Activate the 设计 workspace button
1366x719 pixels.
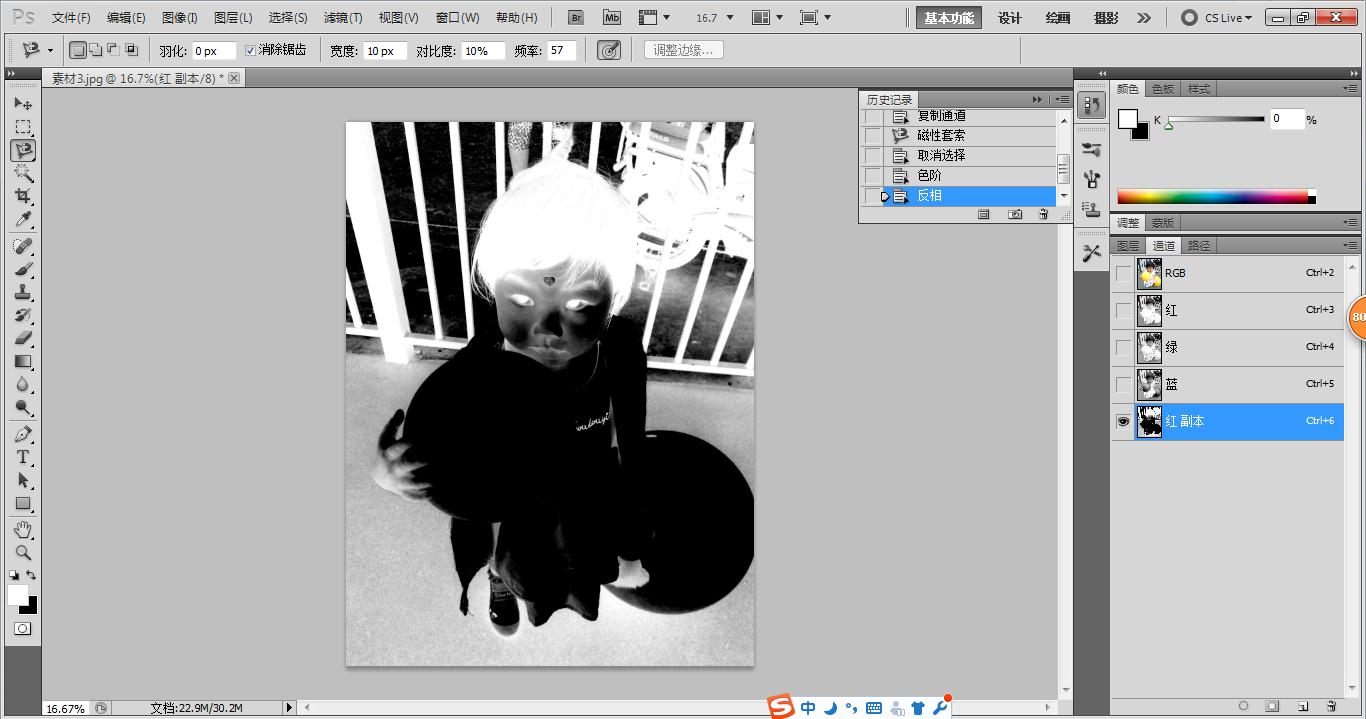(x=1008, y=17)
